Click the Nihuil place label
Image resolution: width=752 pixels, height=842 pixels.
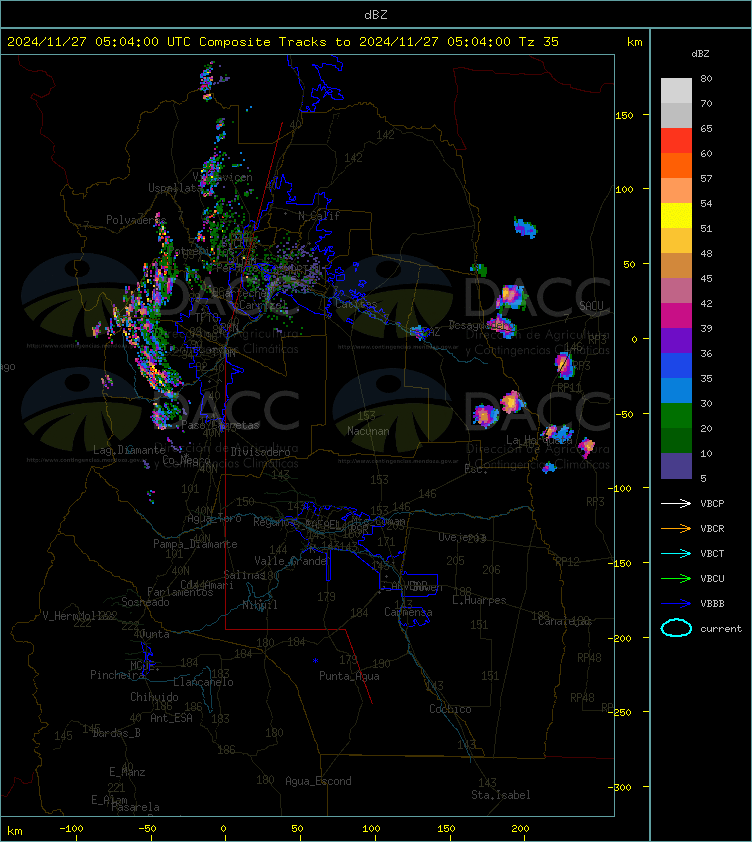[260, 605]
